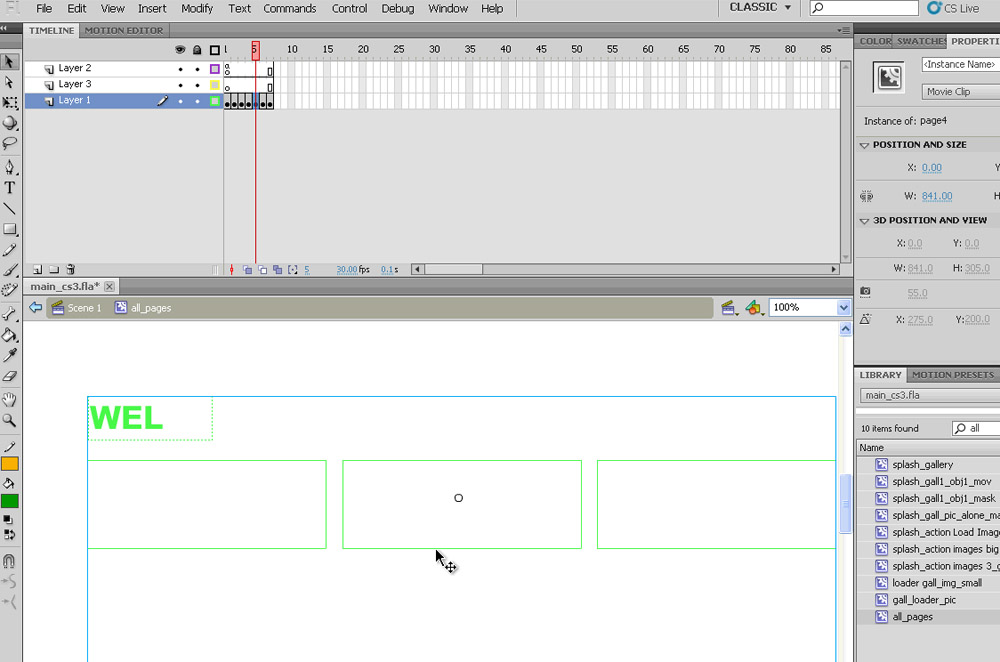The height and width of the screenshot is (662, 1000).
Task: Toggle visibility dot for Layer 2
Action: [180, 69]
